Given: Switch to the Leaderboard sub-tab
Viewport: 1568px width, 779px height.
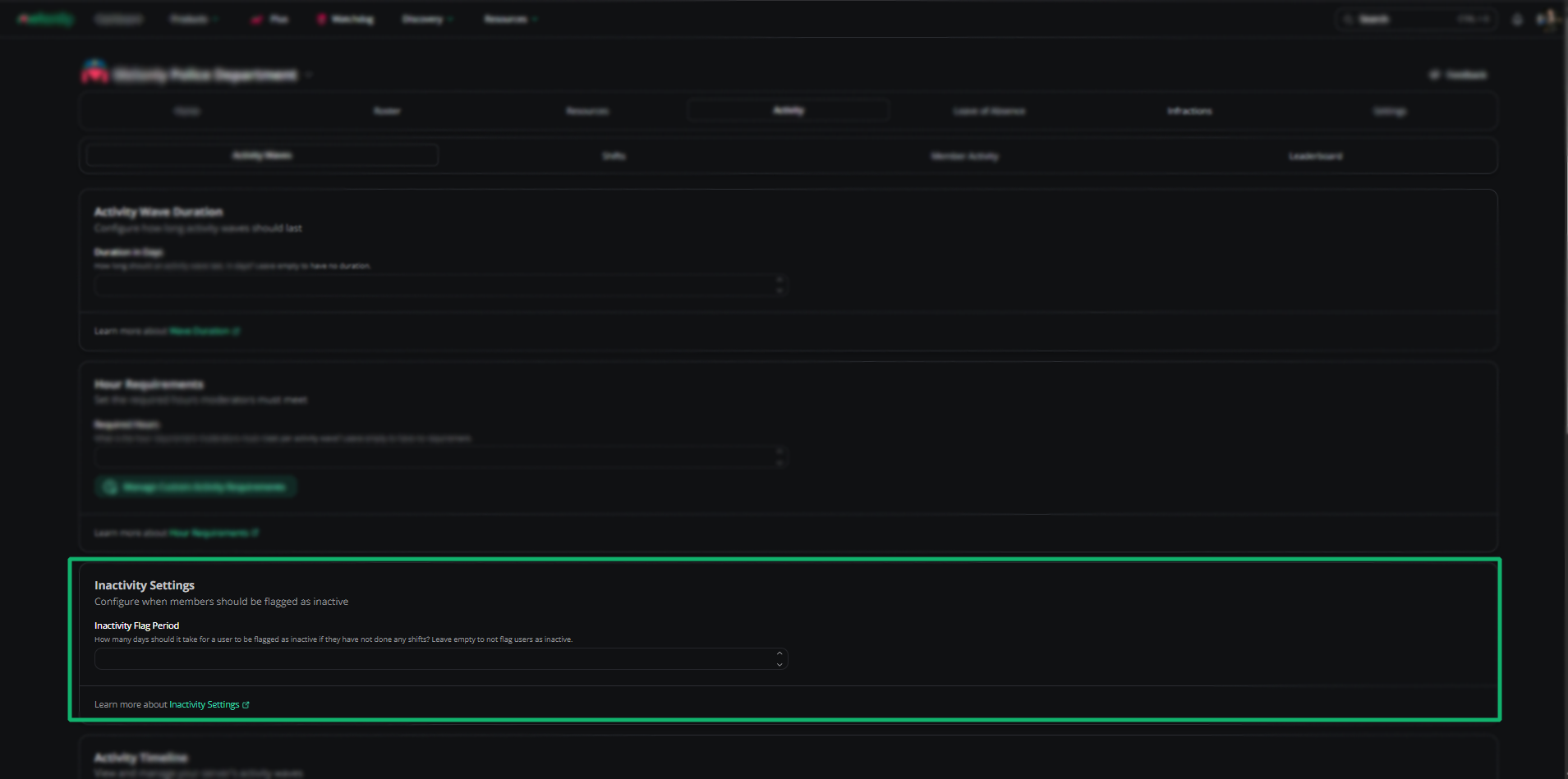Looking at the screenshot, I should [1315, 156].
